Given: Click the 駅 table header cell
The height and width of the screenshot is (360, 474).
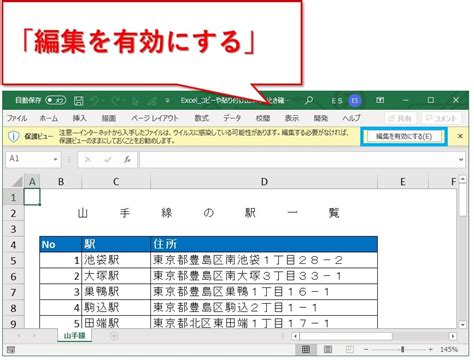Looking at the screenshot, I should pyautogui.click(x=116, y=244).
